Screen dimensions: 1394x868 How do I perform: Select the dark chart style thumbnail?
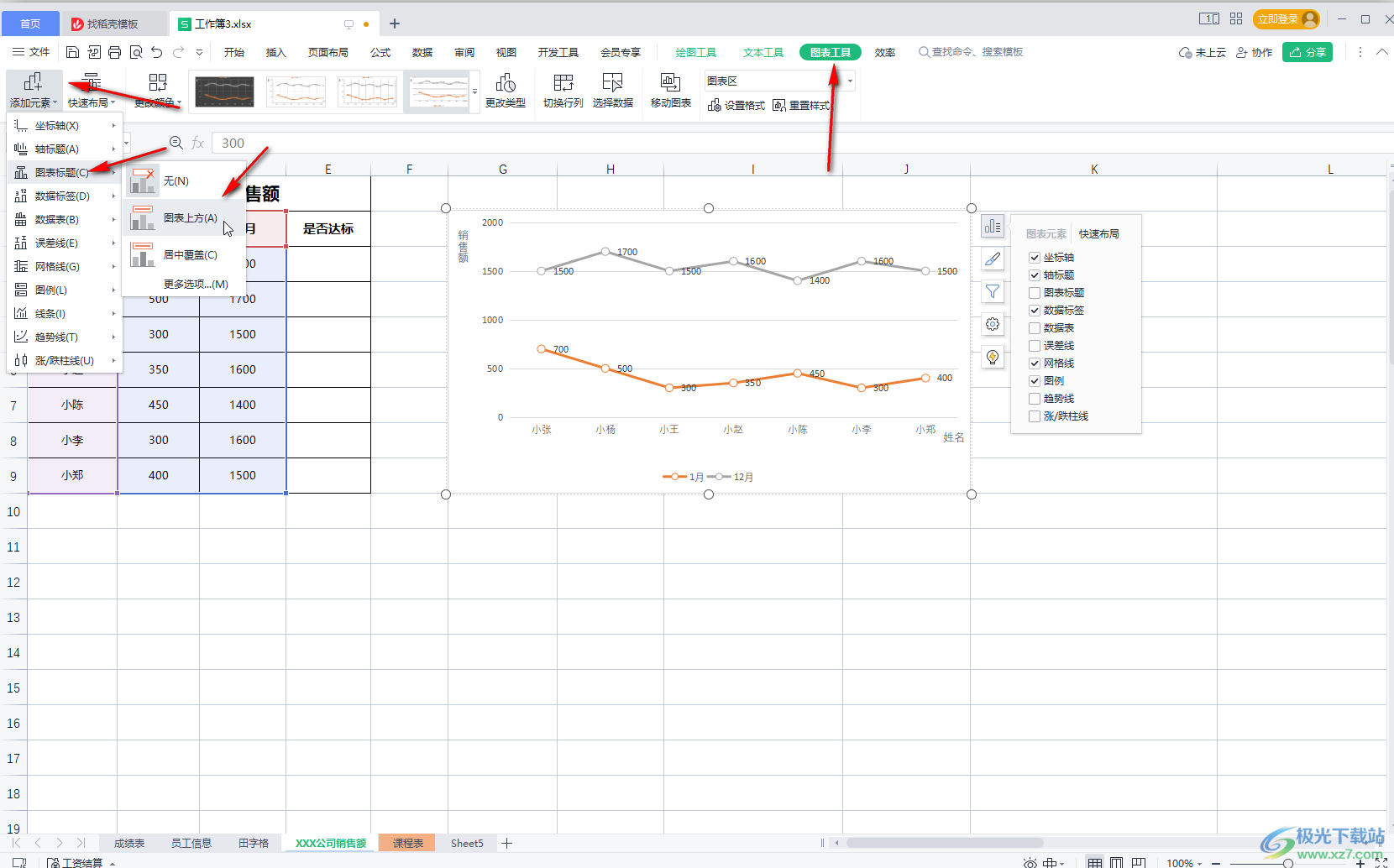pyautogui.click(x=224, y=92)
